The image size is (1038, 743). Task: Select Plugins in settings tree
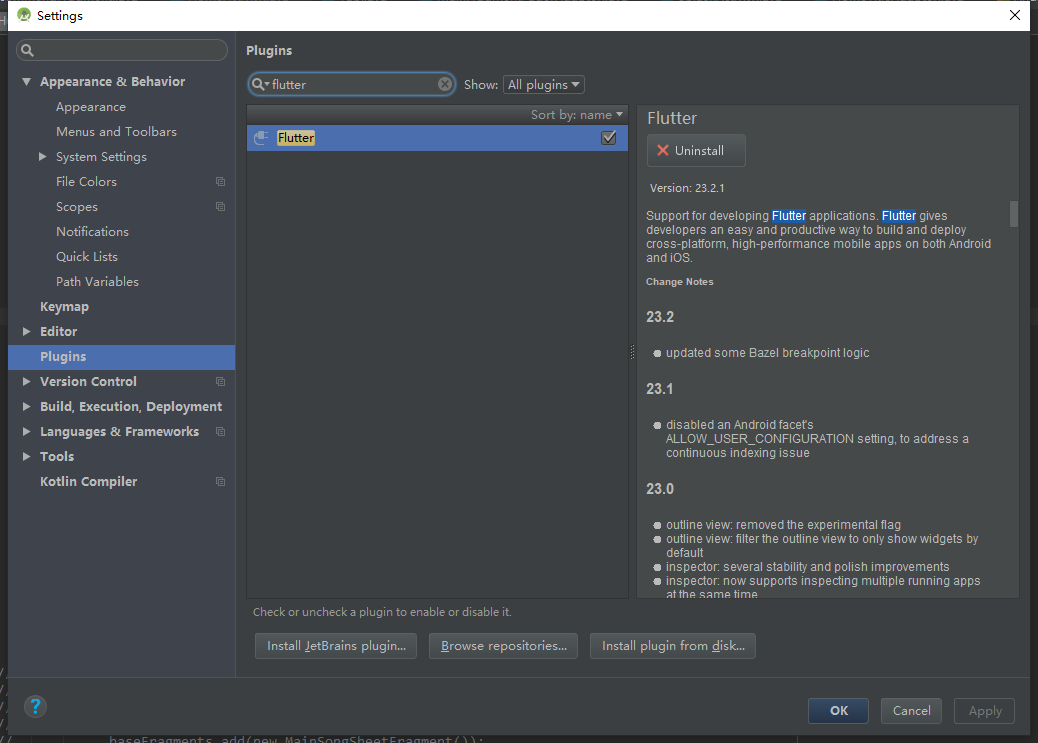(x=122, y=356)
